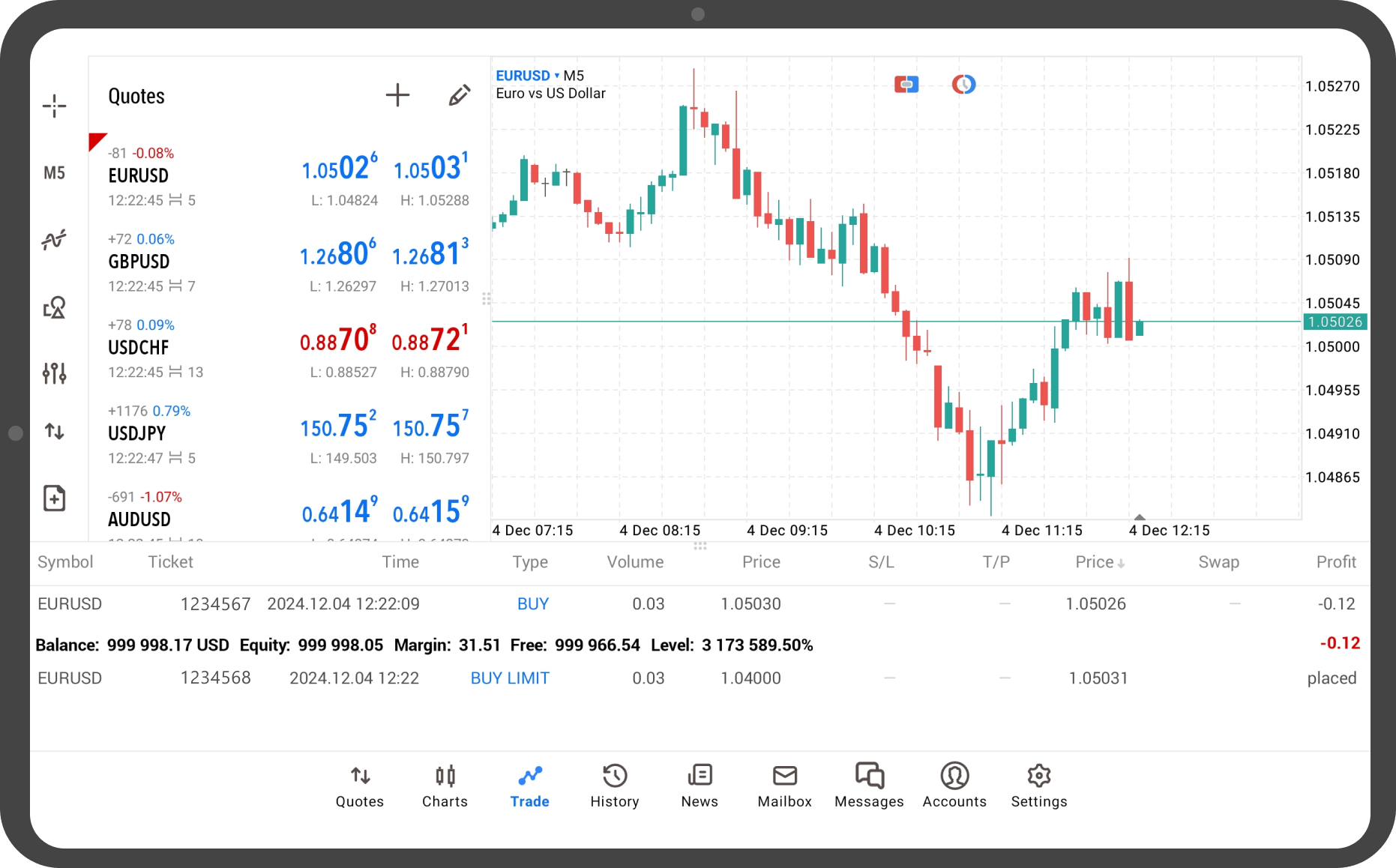Open the M5 timeframe selector

coord(54,173)
